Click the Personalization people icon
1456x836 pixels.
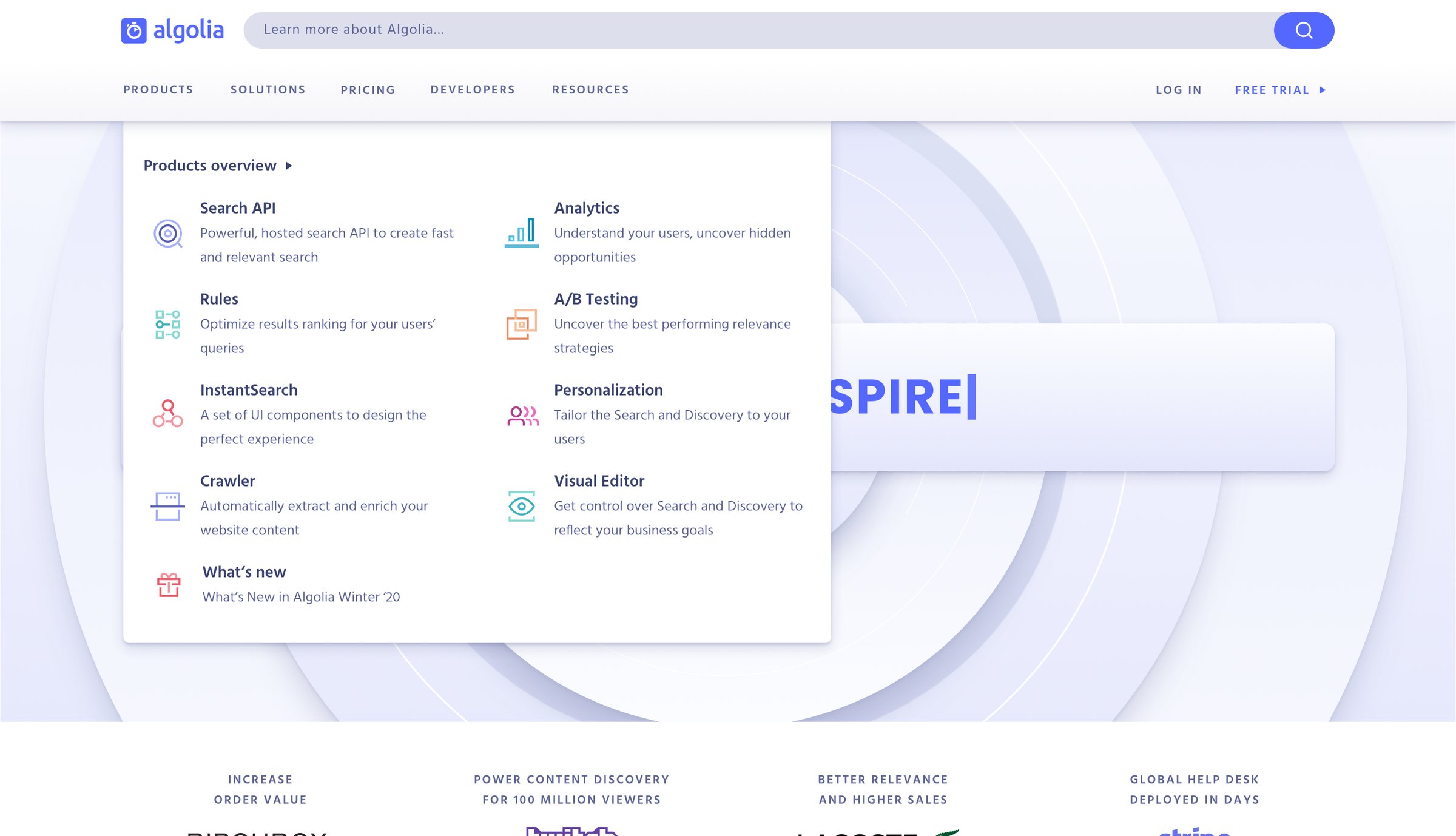[523, 416]
